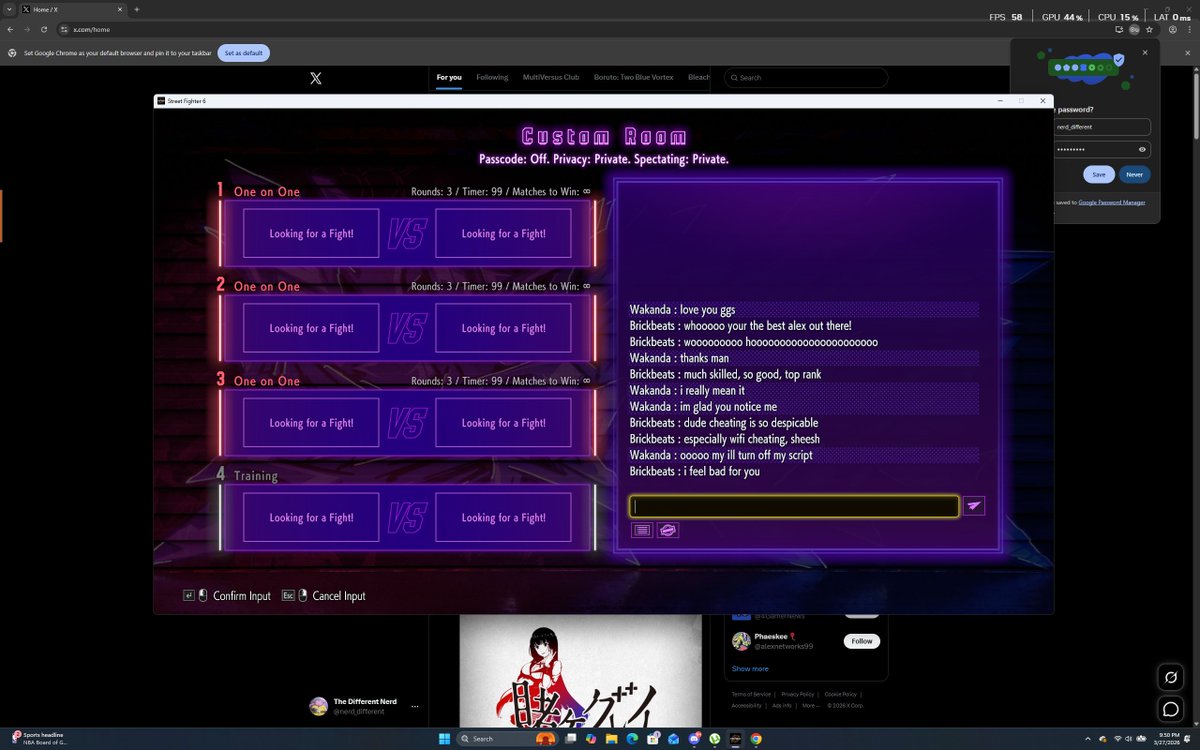The width and height of the screenshot is (1200, 750).
Task: Show password with the eye icon
Action: [x=1142, y=149]
